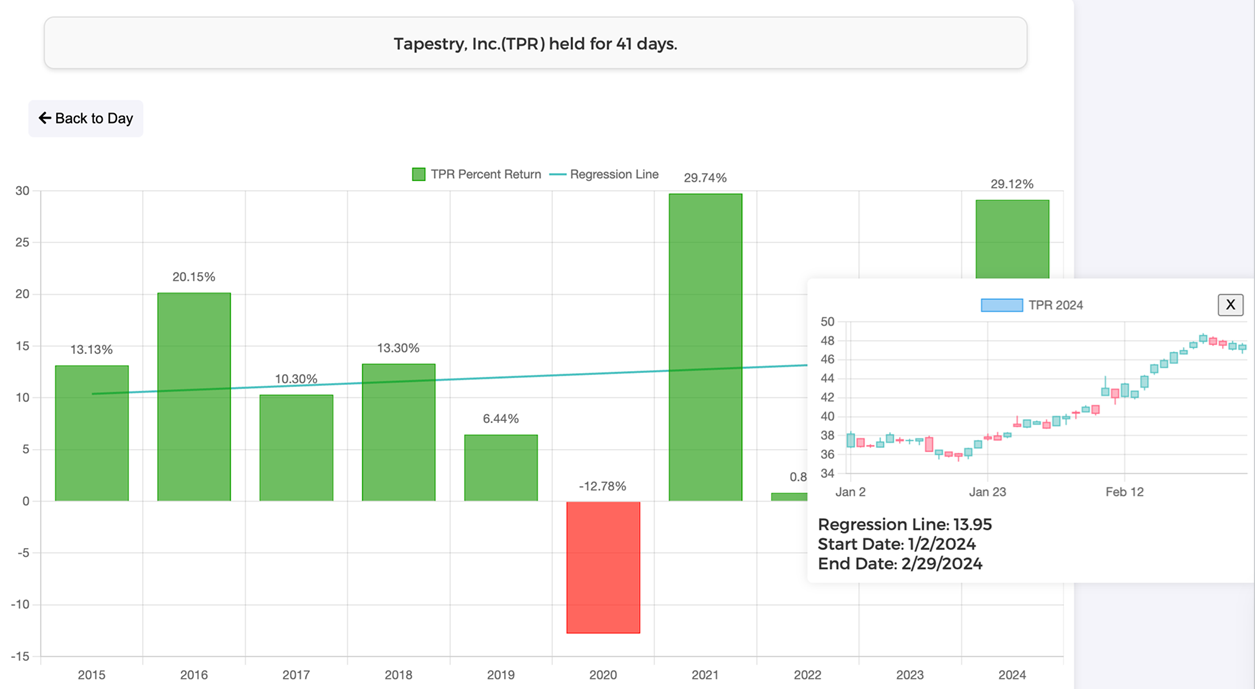
Task: Select the 2017 bar showing 10.30%
Action: 296,448
